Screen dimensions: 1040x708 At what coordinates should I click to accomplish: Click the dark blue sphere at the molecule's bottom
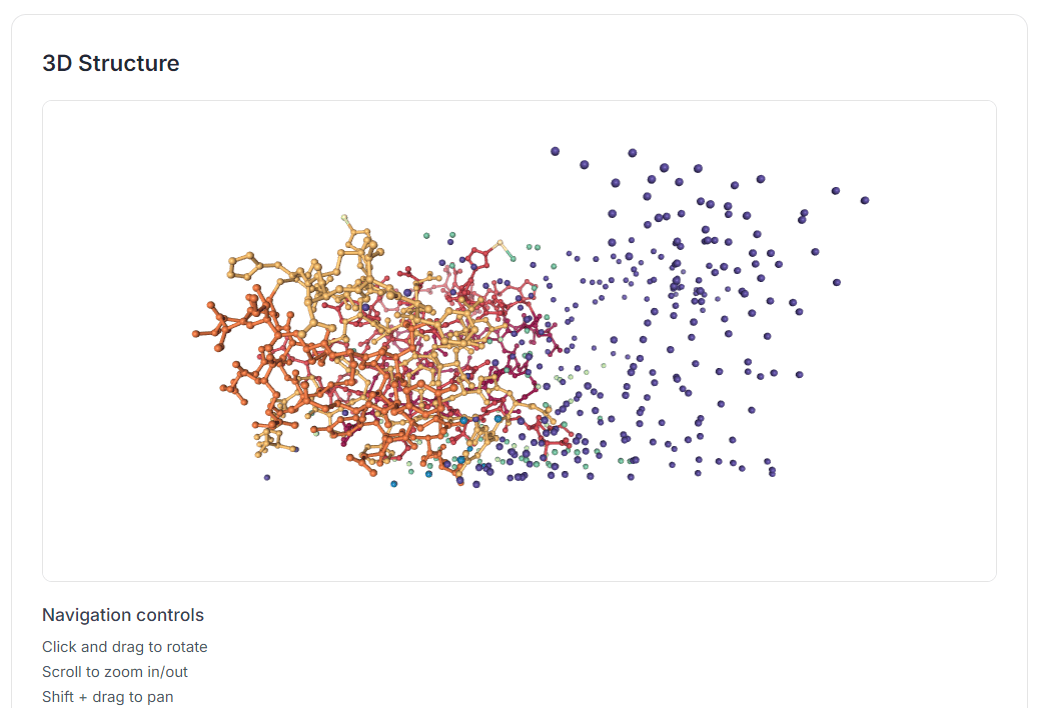tap(394, 484)
